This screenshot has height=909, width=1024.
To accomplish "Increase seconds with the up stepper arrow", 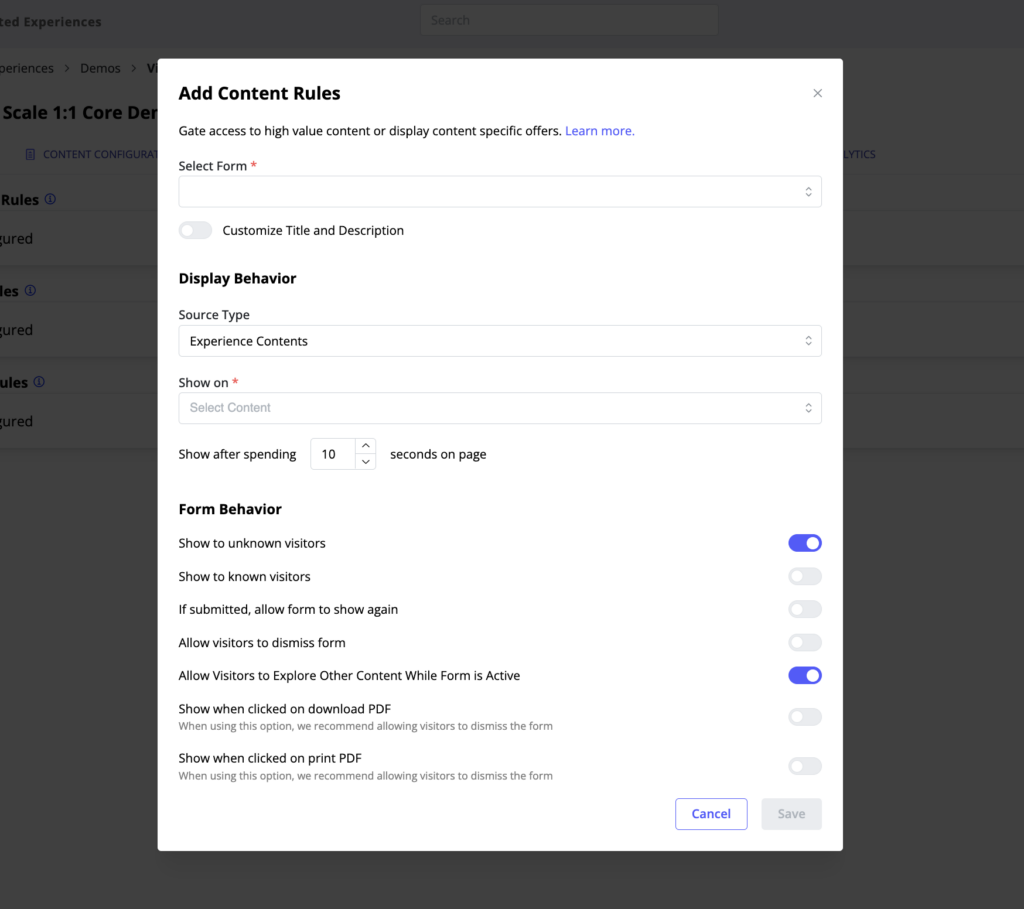I will point(366,446).
